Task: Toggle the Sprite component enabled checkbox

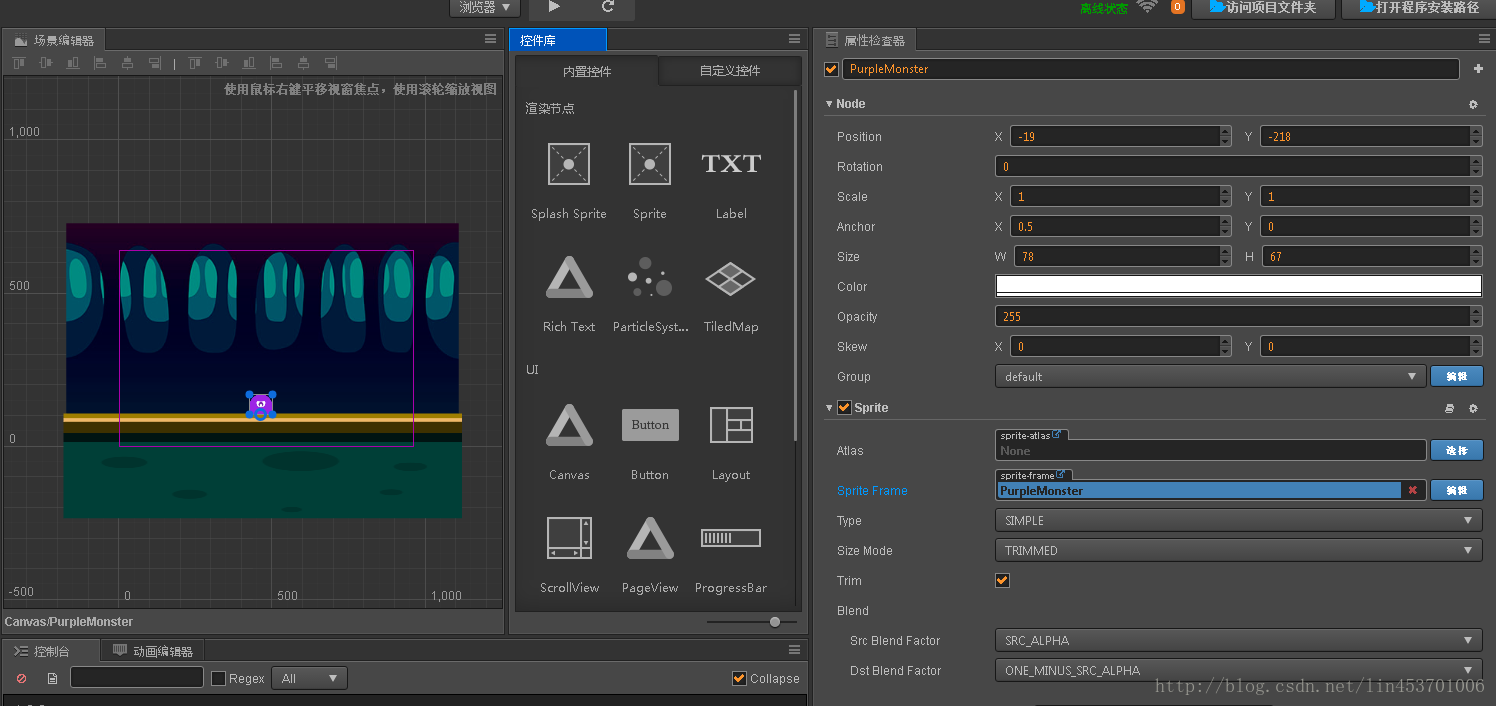Action: [844, 408]
